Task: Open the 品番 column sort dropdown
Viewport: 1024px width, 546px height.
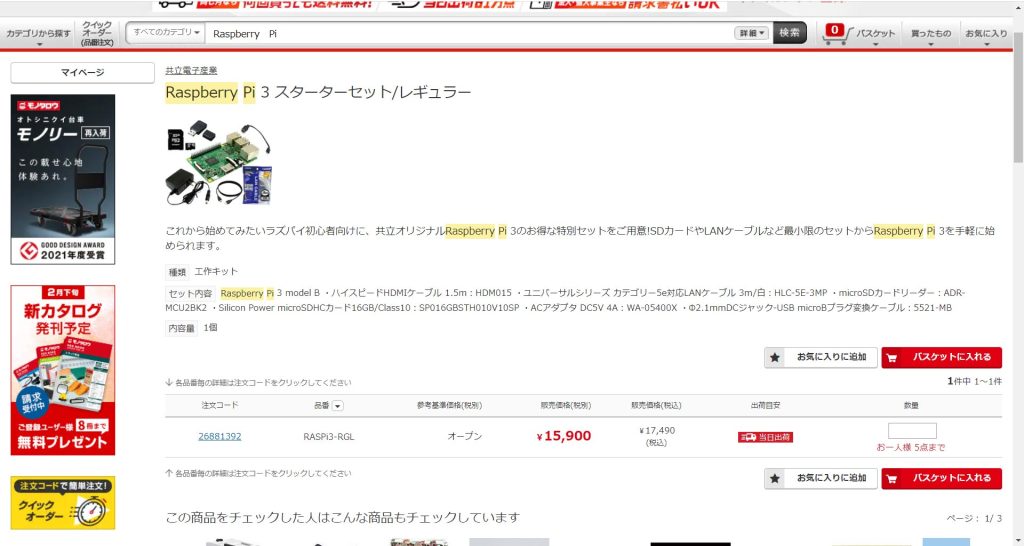Action: tap(337, 406)
